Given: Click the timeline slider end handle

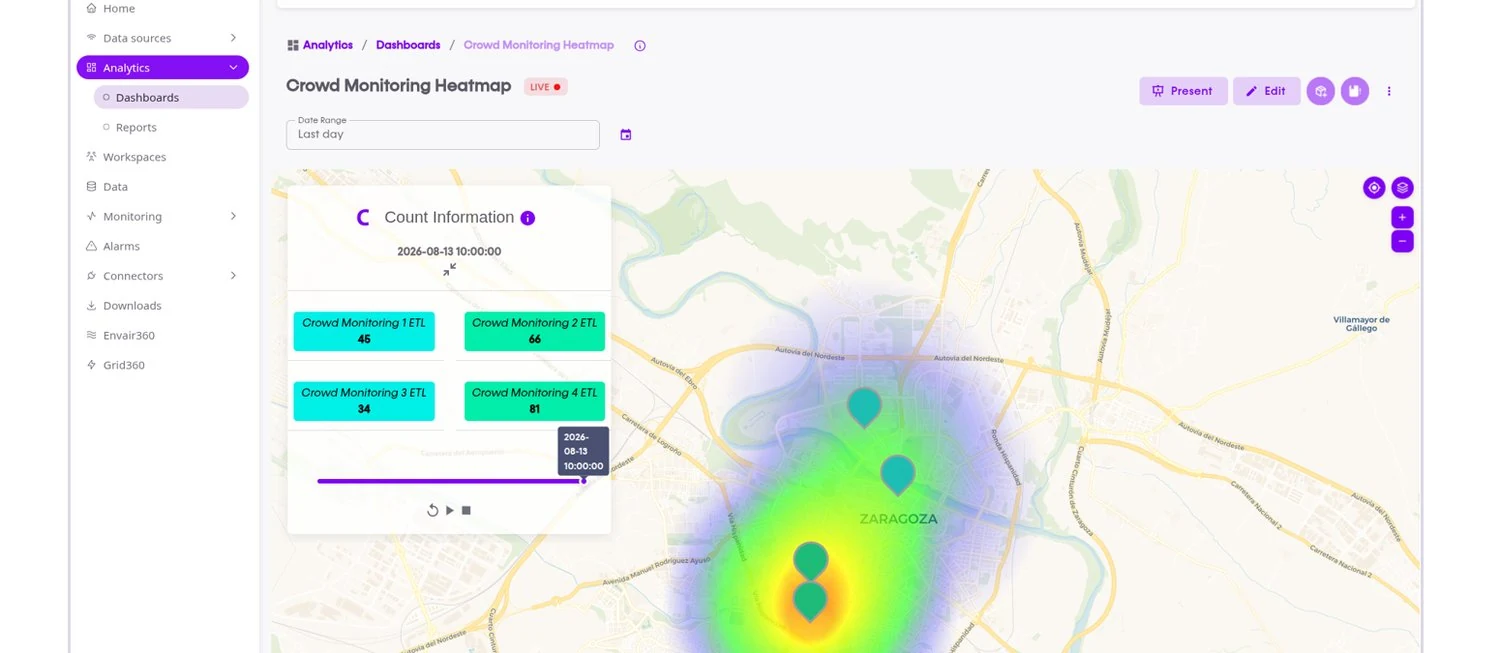Looking at the screenshot, I should pyautogui.click(x=584, y=481).
